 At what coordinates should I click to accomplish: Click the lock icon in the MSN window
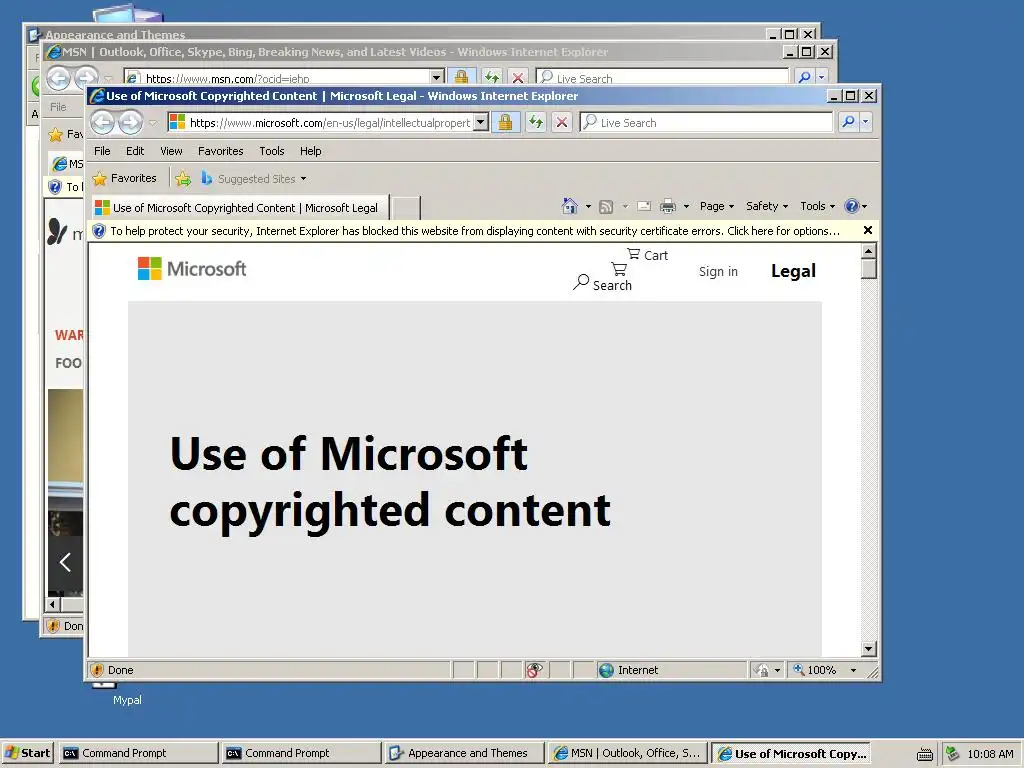(x=461, y=77)
